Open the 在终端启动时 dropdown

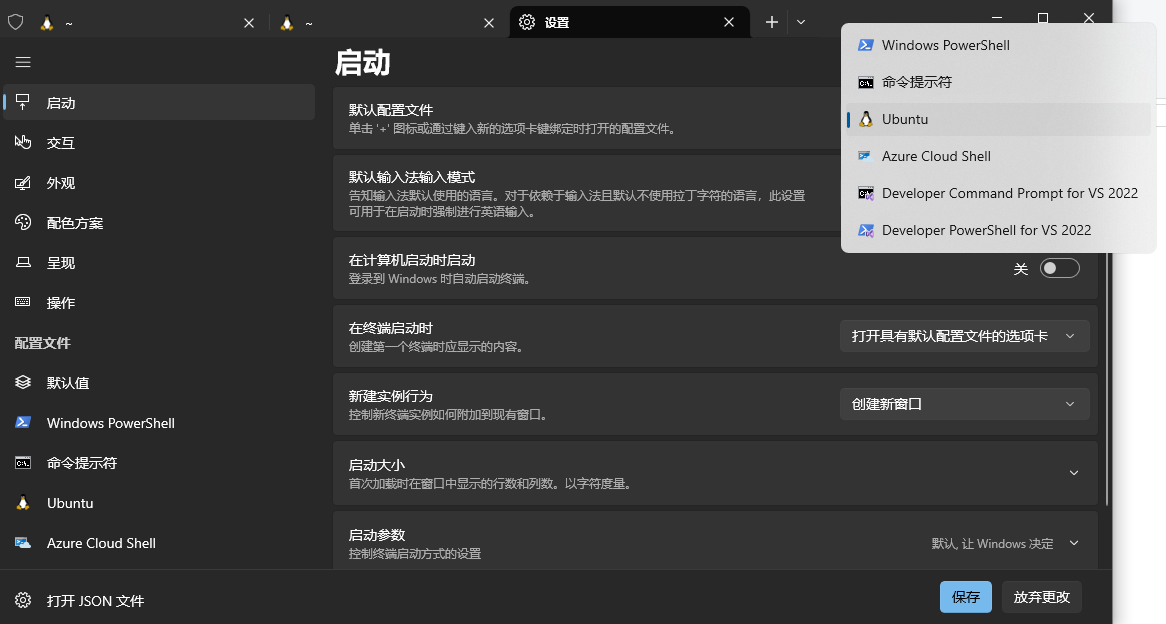pos(964,336)
